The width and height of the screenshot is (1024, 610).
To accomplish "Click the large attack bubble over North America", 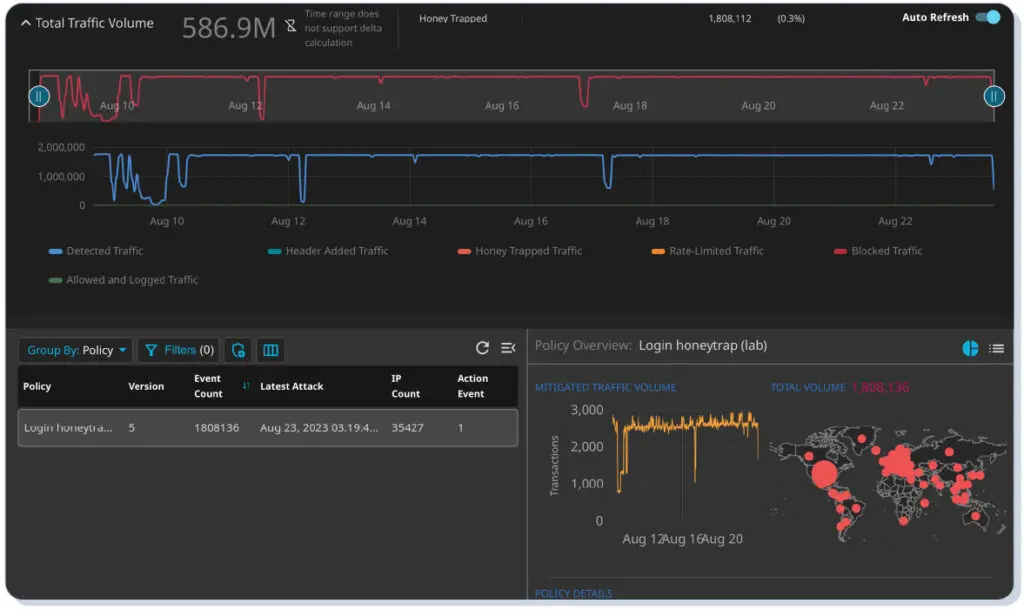I will 824,474.
